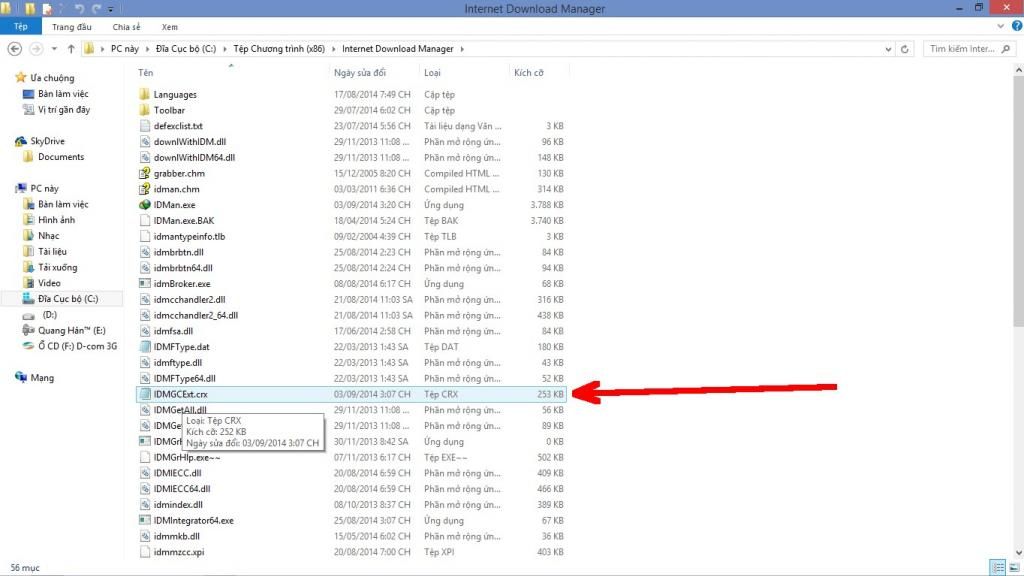This screenshot has width=1024, height=576.
Task: Select IDMIntegrator64.exe application icon
Action: [x=145, y=520]
